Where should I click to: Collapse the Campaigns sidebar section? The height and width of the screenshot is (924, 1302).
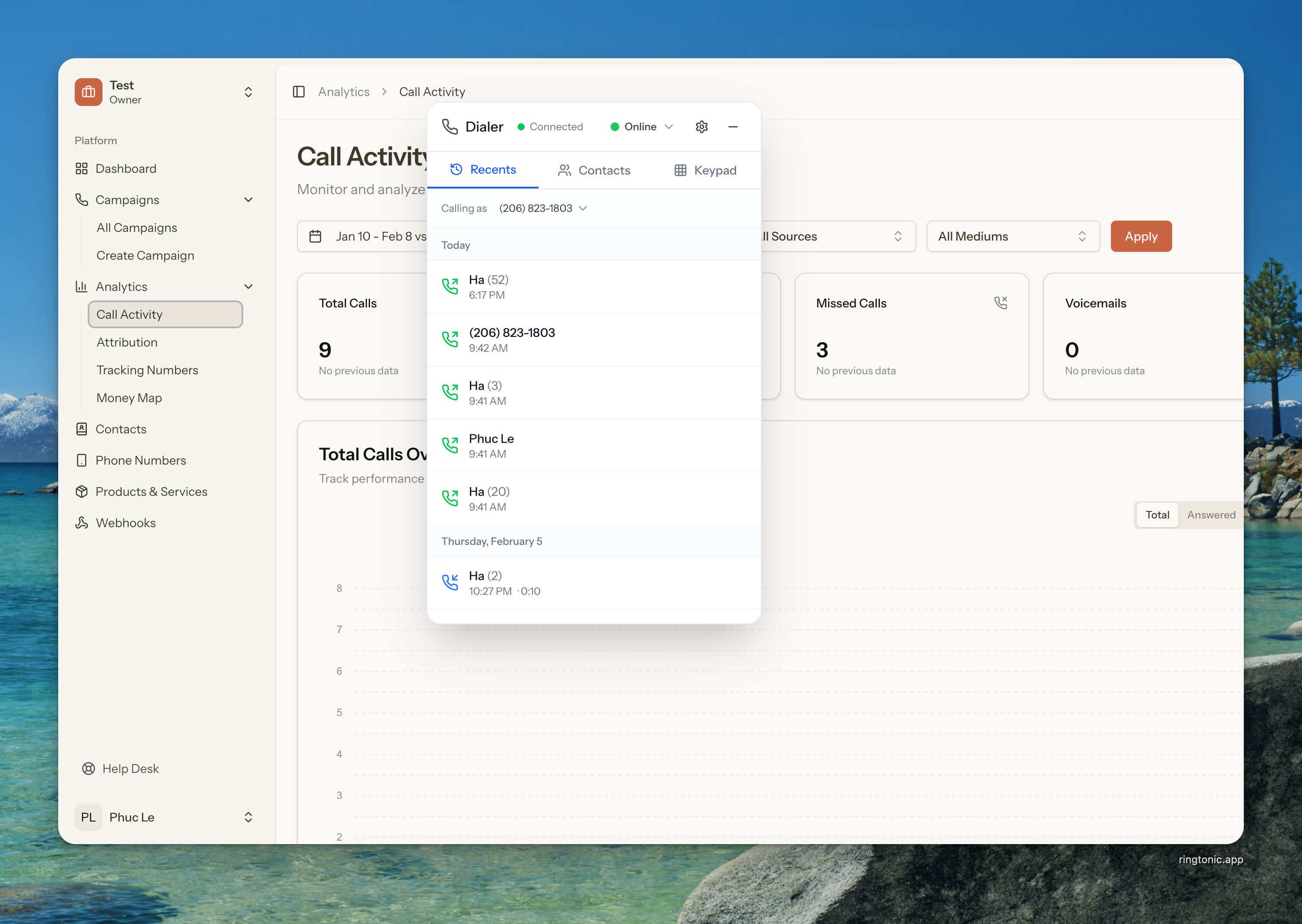248,200
